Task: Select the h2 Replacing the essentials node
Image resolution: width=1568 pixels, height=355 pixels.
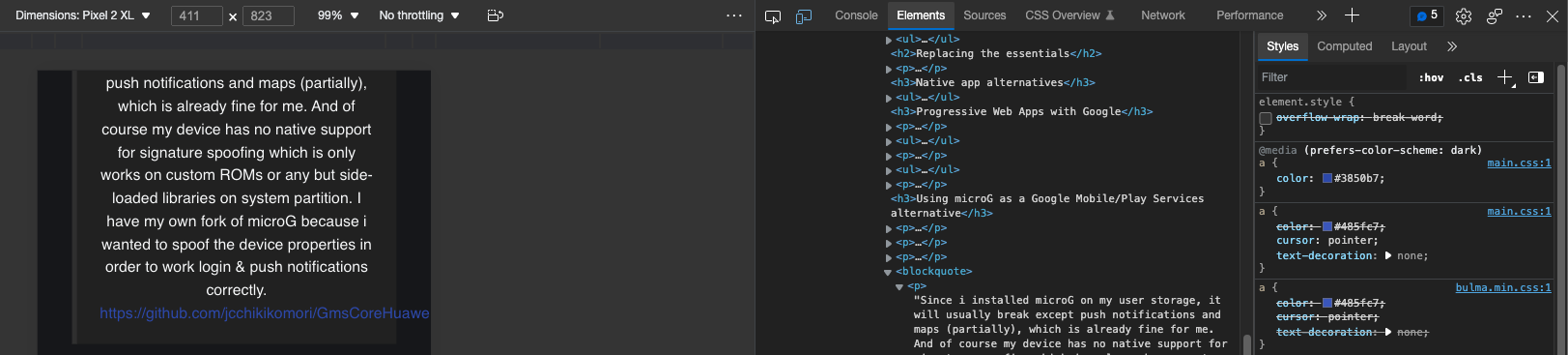Action: [996, 54]
